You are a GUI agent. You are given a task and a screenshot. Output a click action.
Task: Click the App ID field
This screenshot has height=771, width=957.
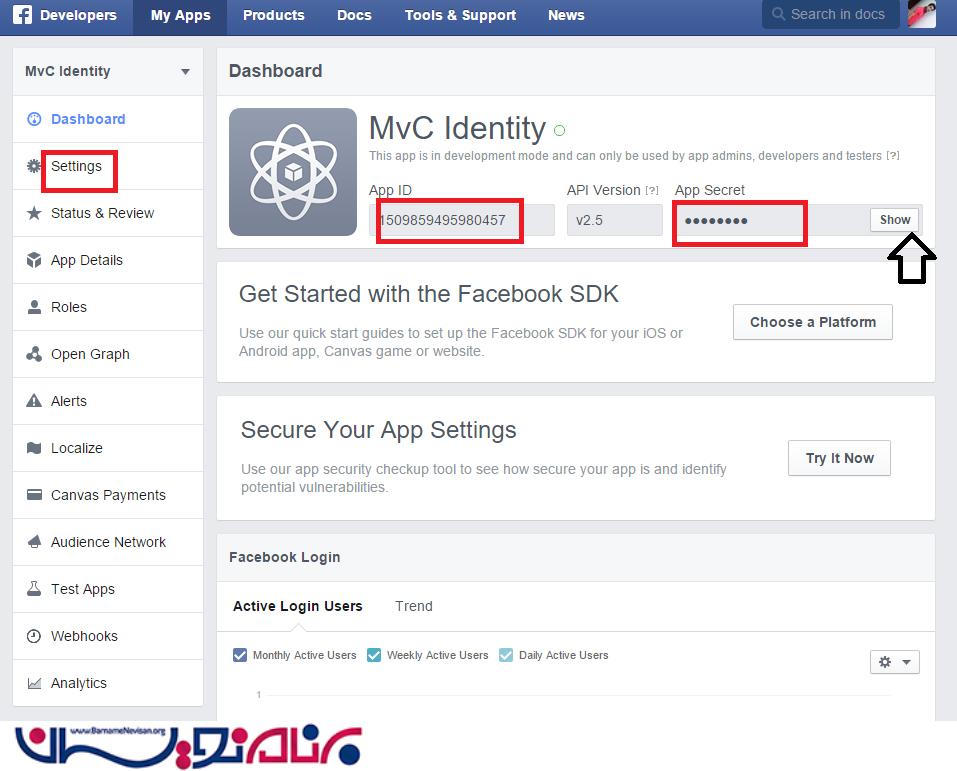462,220
